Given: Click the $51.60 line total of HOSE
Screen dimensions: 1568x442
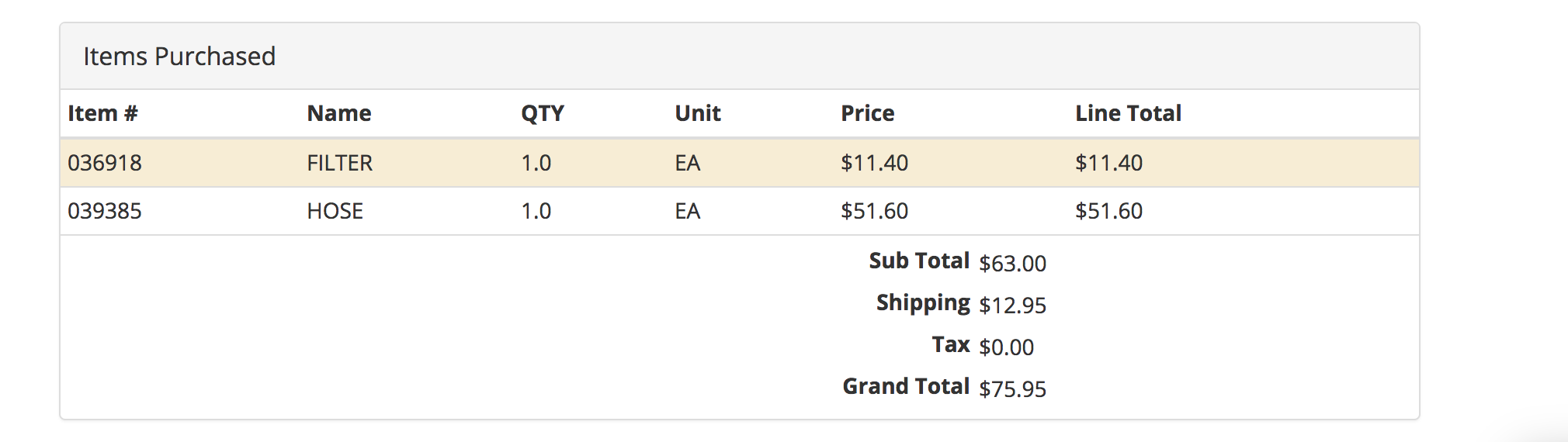Looking at the screenshot, I should (1109, 211).
